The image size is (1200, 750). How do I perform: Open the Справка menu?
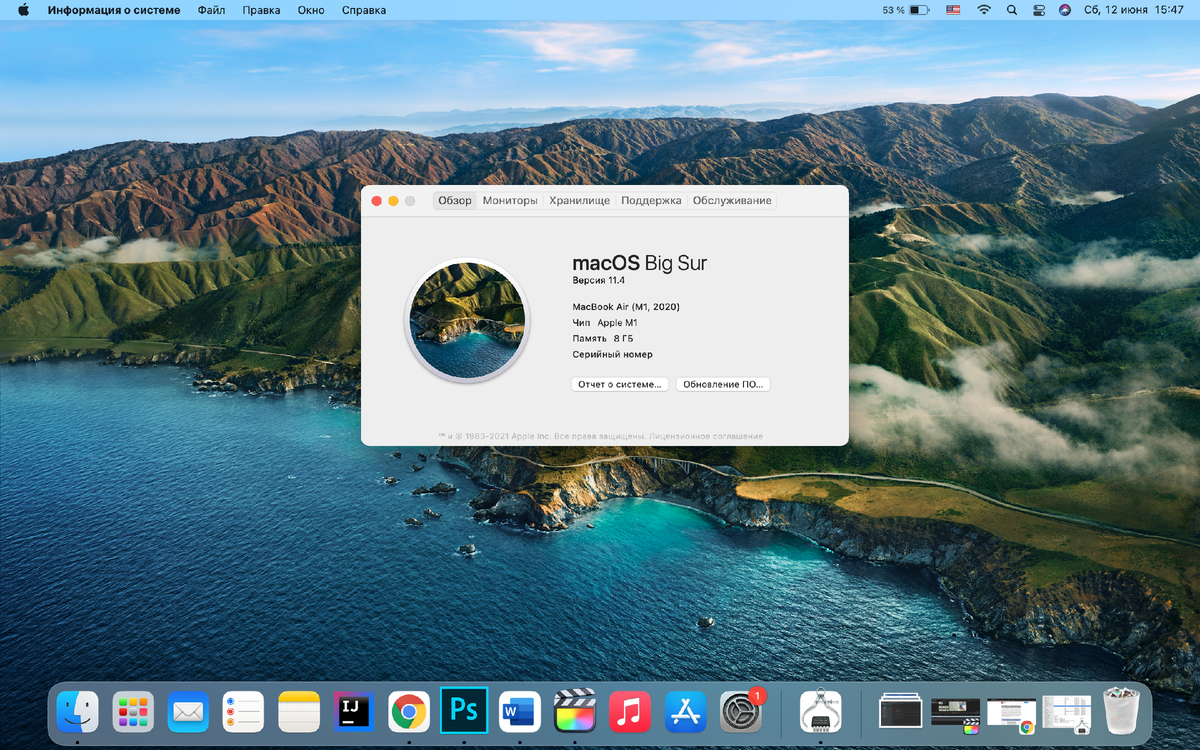pos(364,10)
